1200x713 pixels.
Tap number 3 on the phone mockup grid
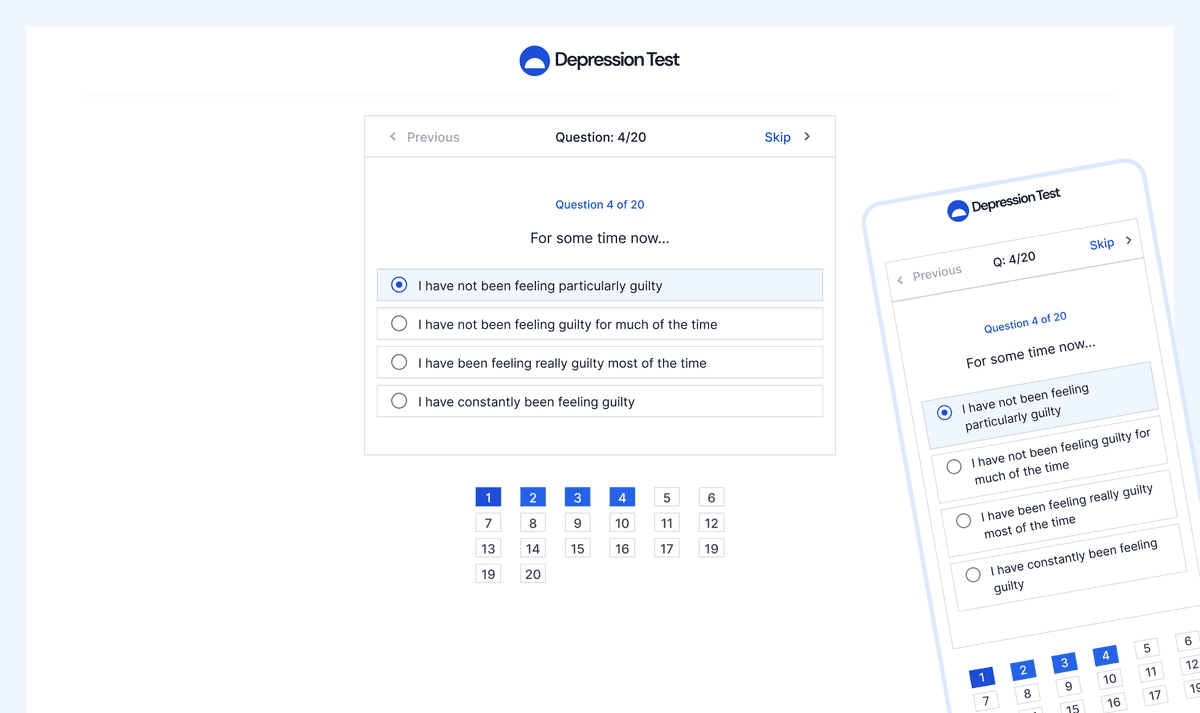(x=1065, y=663)
